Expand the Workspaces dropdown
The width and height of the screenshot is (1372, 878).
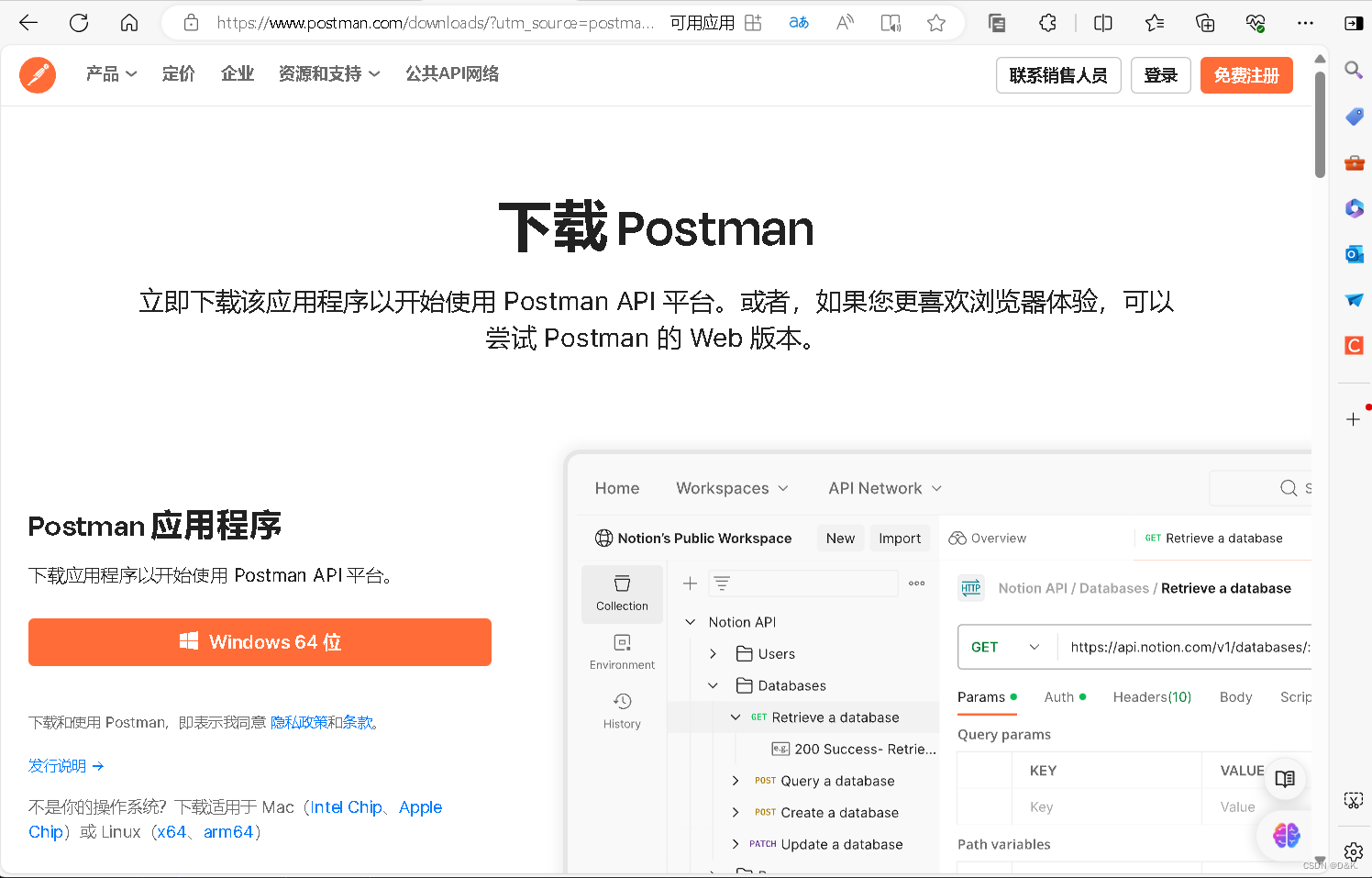pos(732,488)
